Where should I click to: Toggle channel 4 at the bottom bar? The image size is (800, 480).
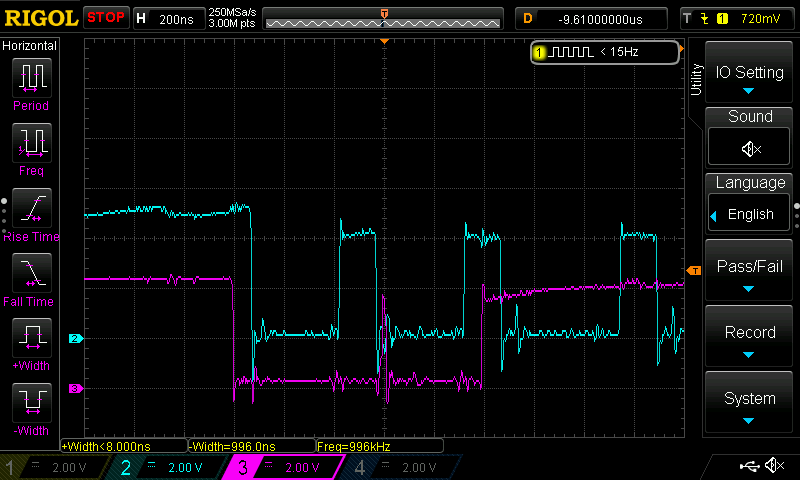[401, 467]
